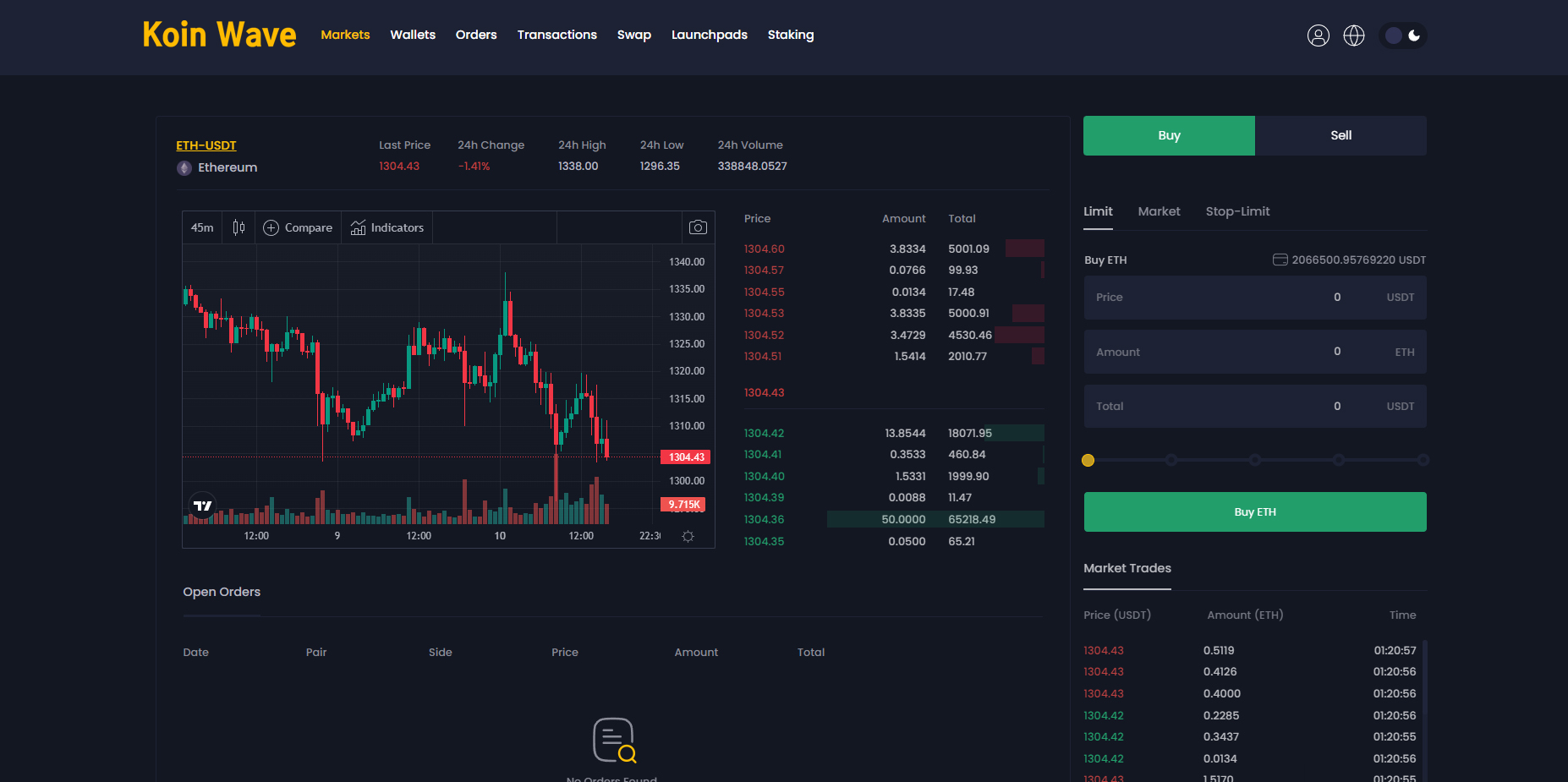Click the globe language icon
The height and width of the screenshot is (782, 1568).
(x=1353, y=36)
